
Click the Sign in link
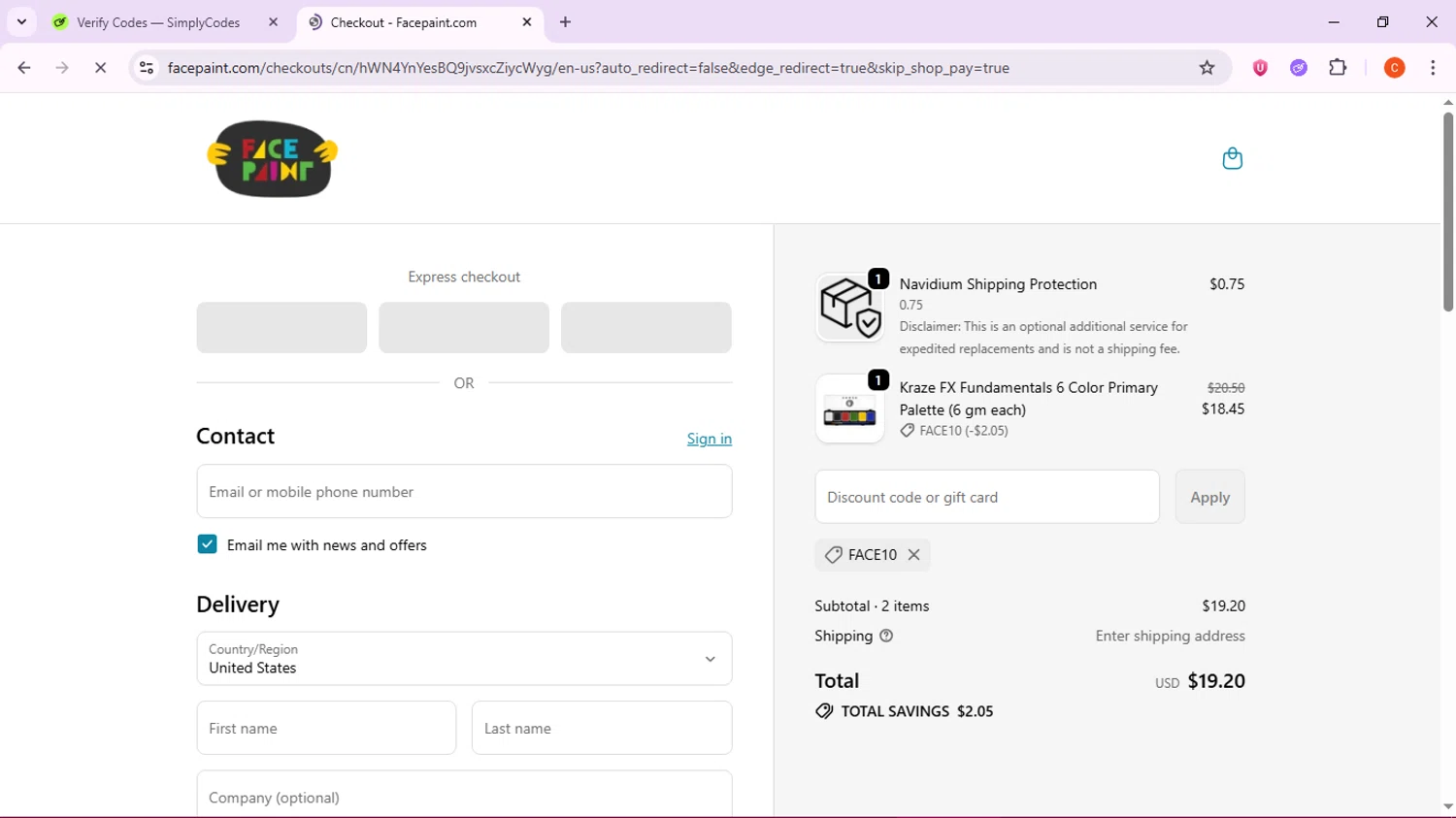click(x=710, y=439)
